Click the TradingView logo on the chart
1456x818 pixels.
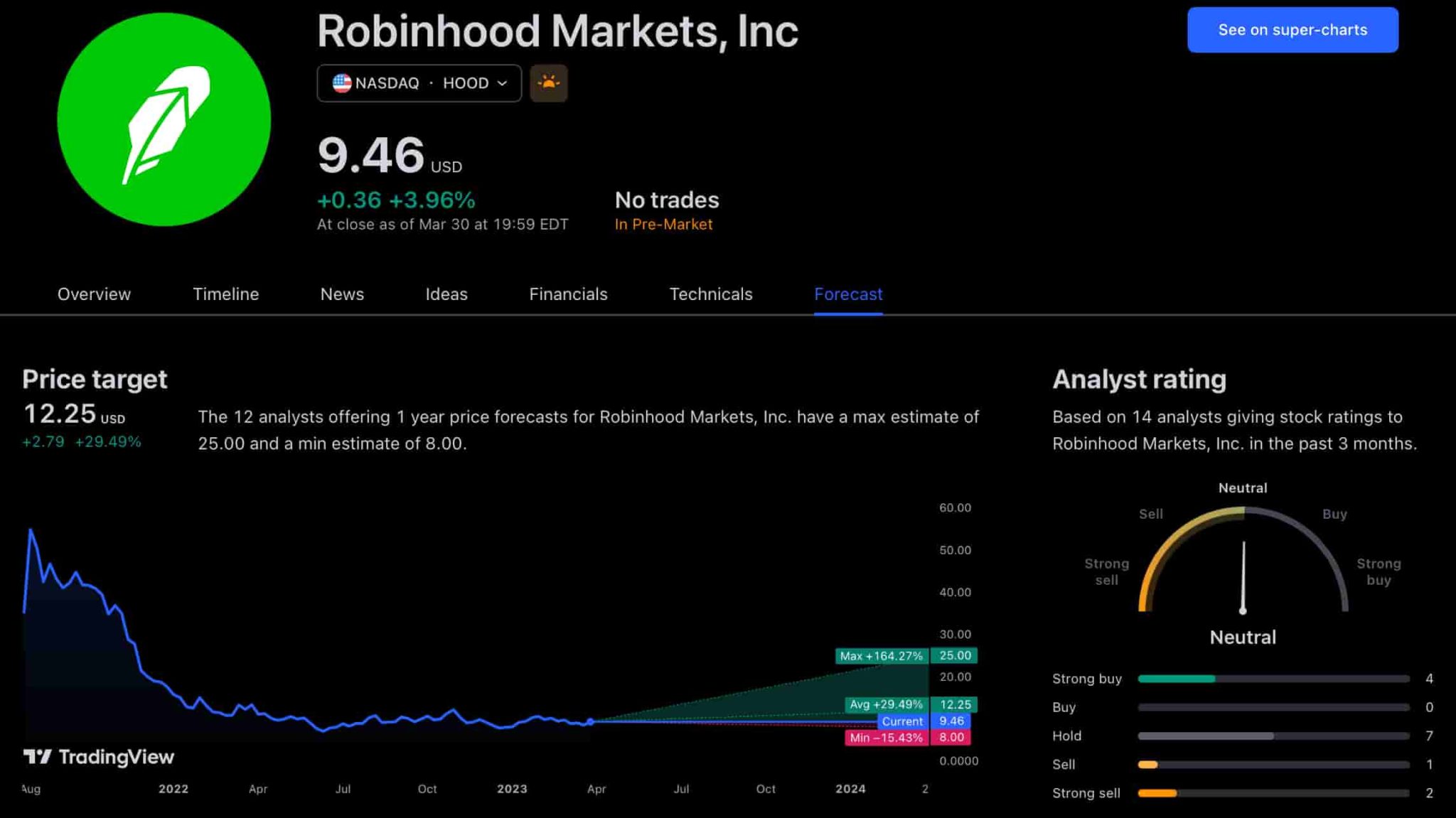click(99, 757)
